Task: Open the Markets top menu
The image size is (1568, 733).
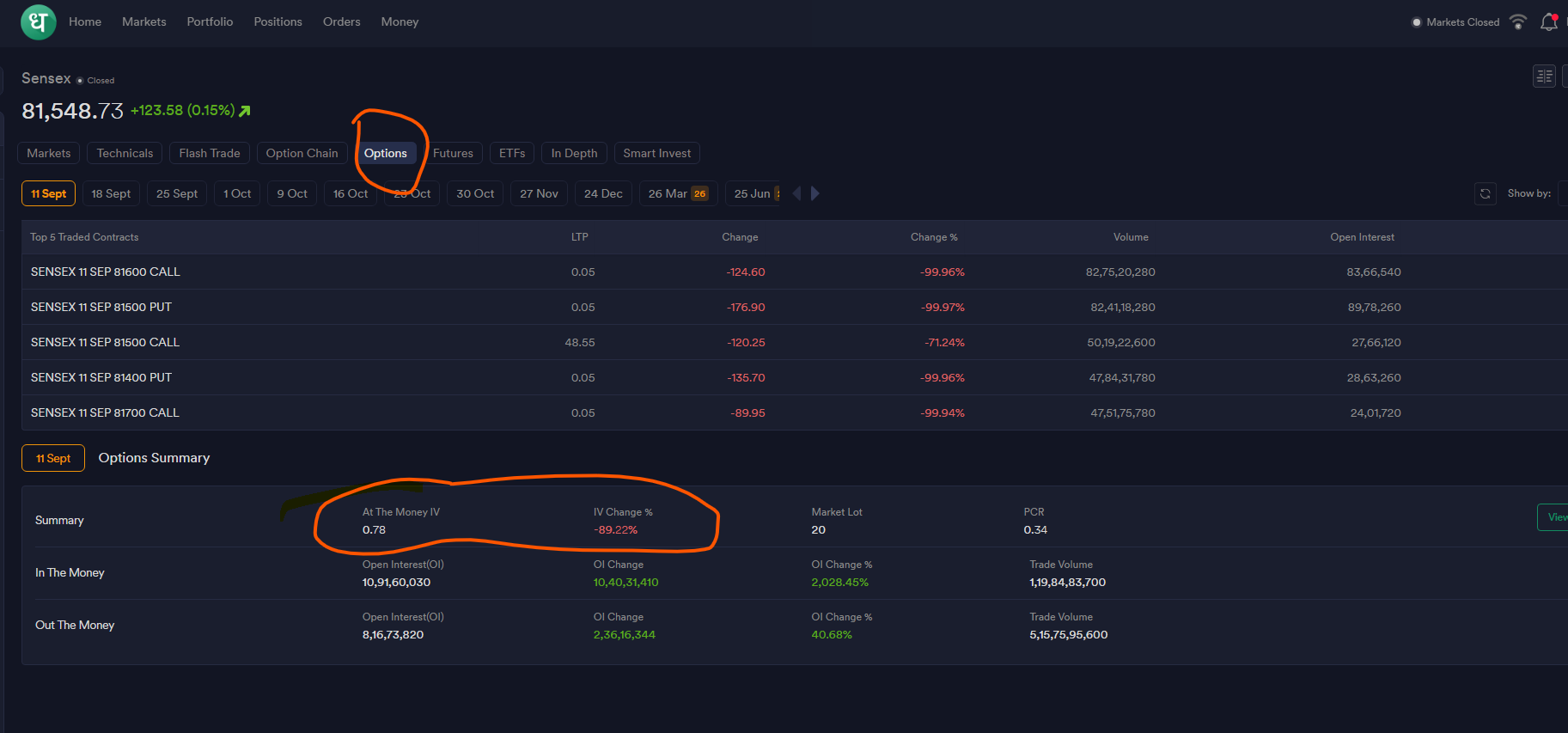Action: pyautogui.click(x=144, y=21)
